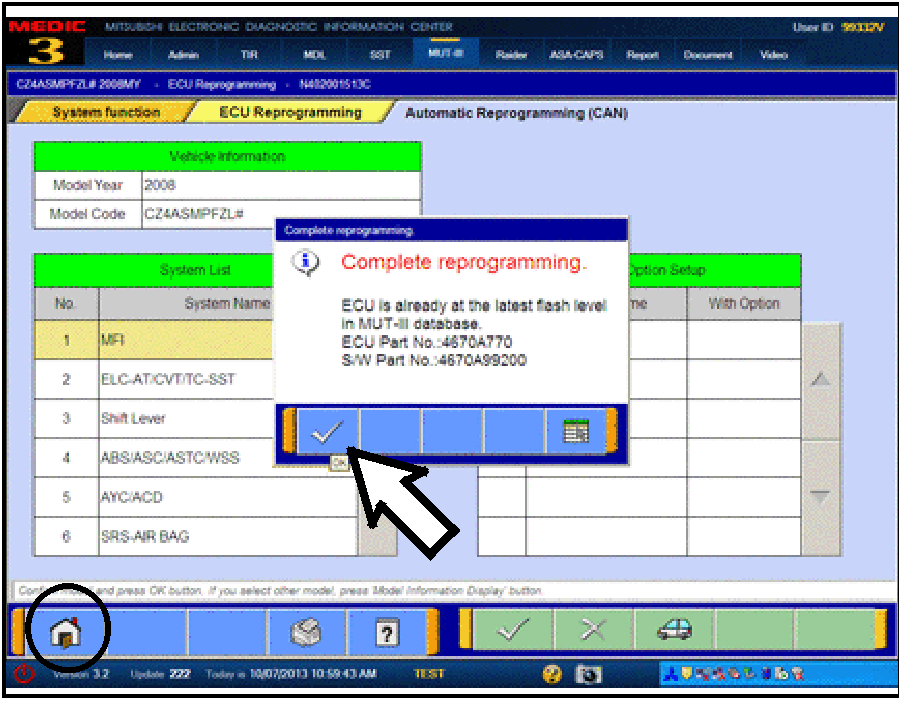
Task: Click the yellow smiley icon in status bar
Action: (x=551, y=674)
